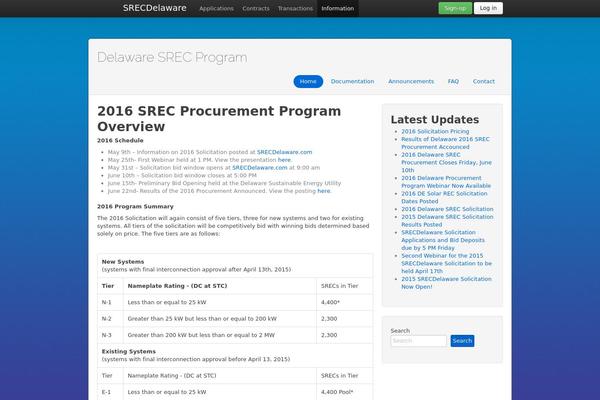Open the Transactions menu item
The image size is (600, 400).
coord(295,8)
